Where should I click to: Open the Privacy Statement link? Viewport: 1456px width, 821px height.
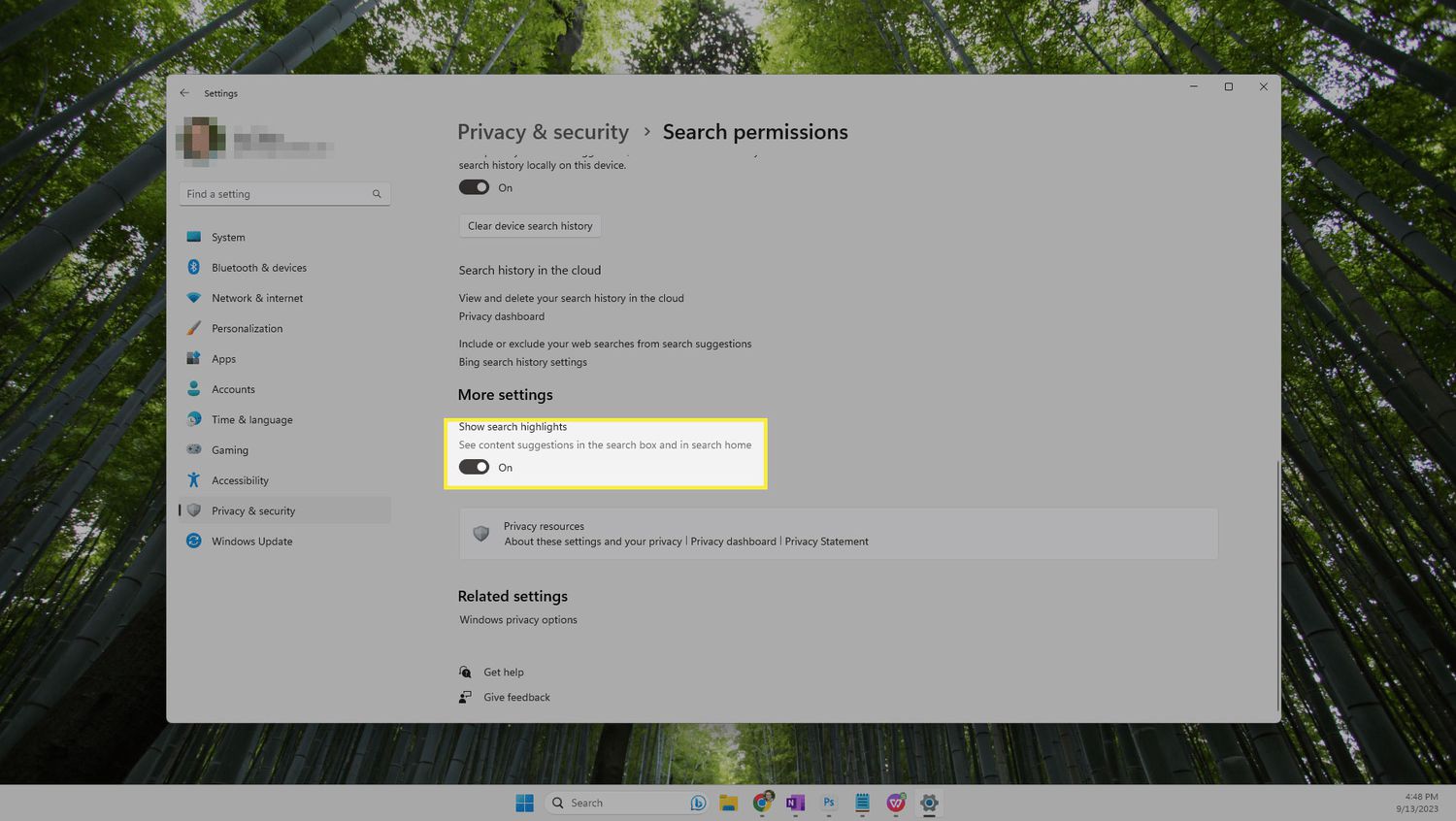pos(826,542)
